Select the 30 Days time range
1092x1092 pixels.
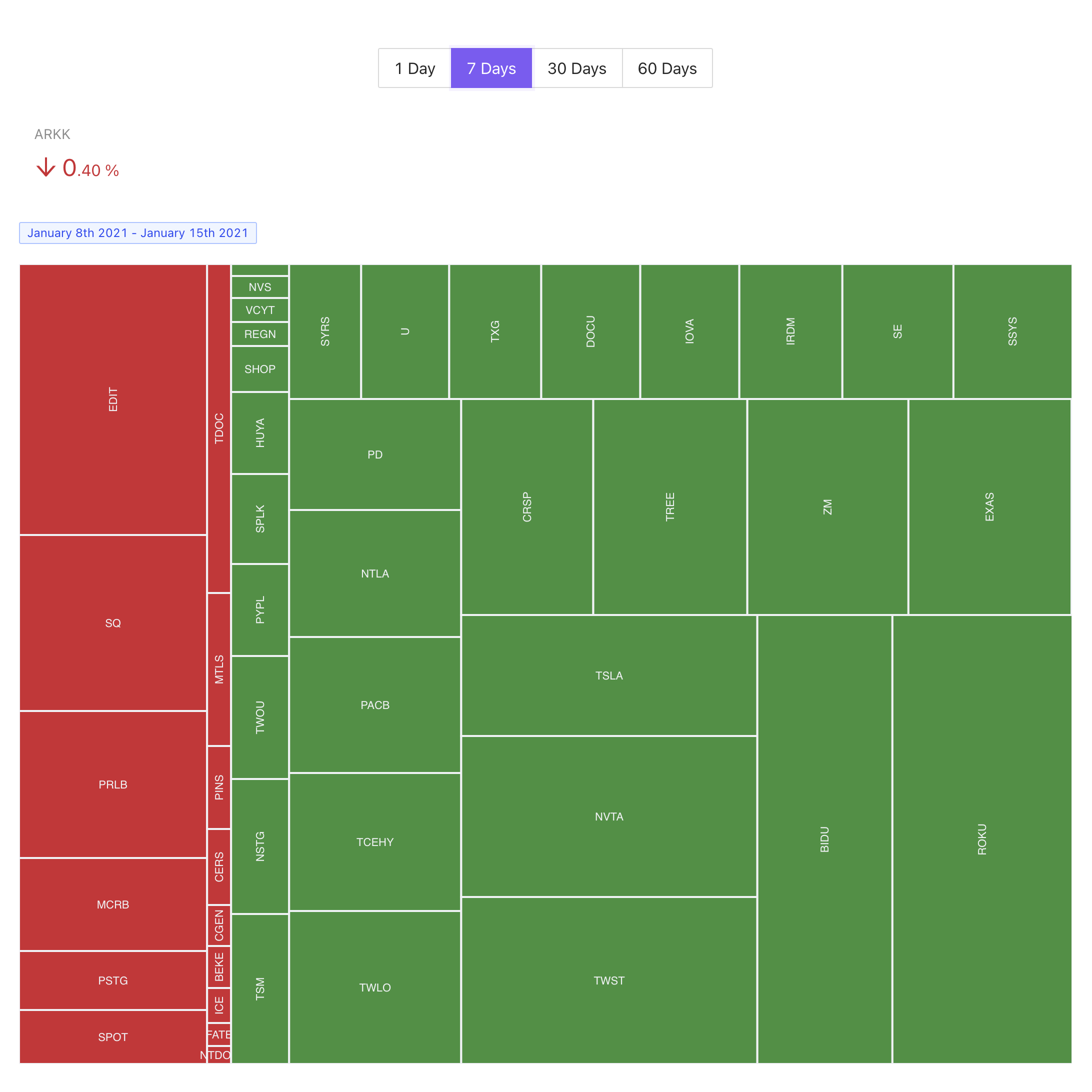pyautogui.click(x=576, y=68)
